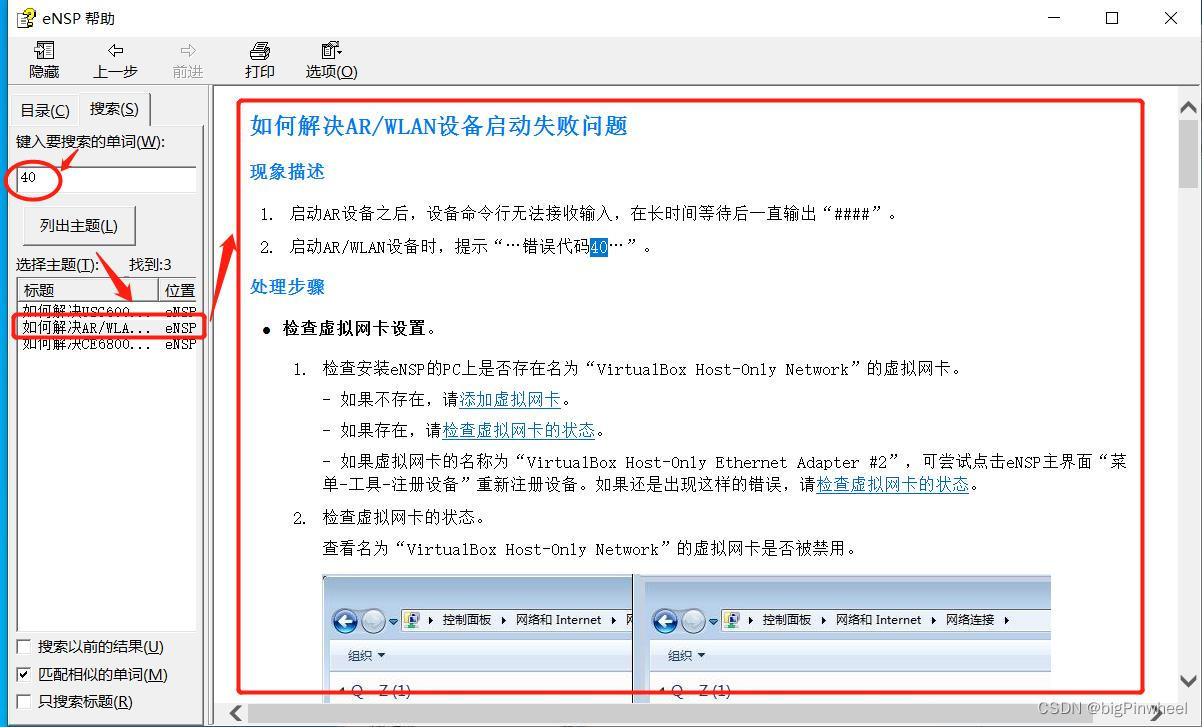
Task: Click the highlighted 40 in error code text
Action: pyautogui.click(x=598, y=246)
